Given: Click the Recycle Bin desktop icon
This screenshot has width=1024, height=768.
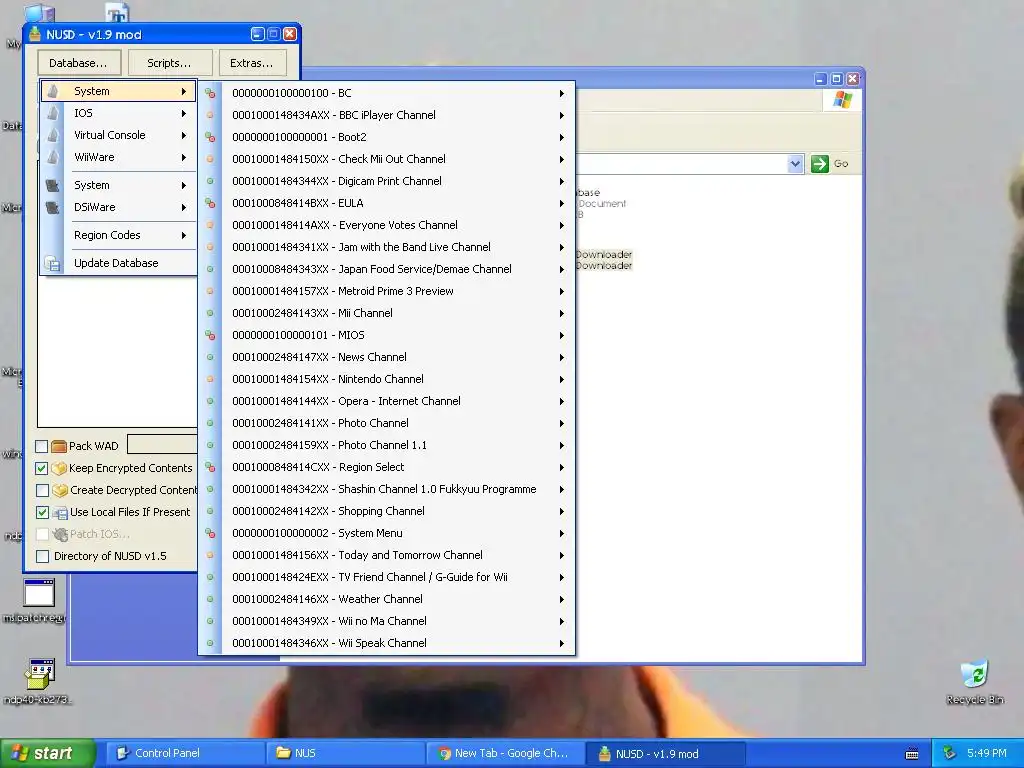Looking at the screenshot, I should [x=974, y=675].
